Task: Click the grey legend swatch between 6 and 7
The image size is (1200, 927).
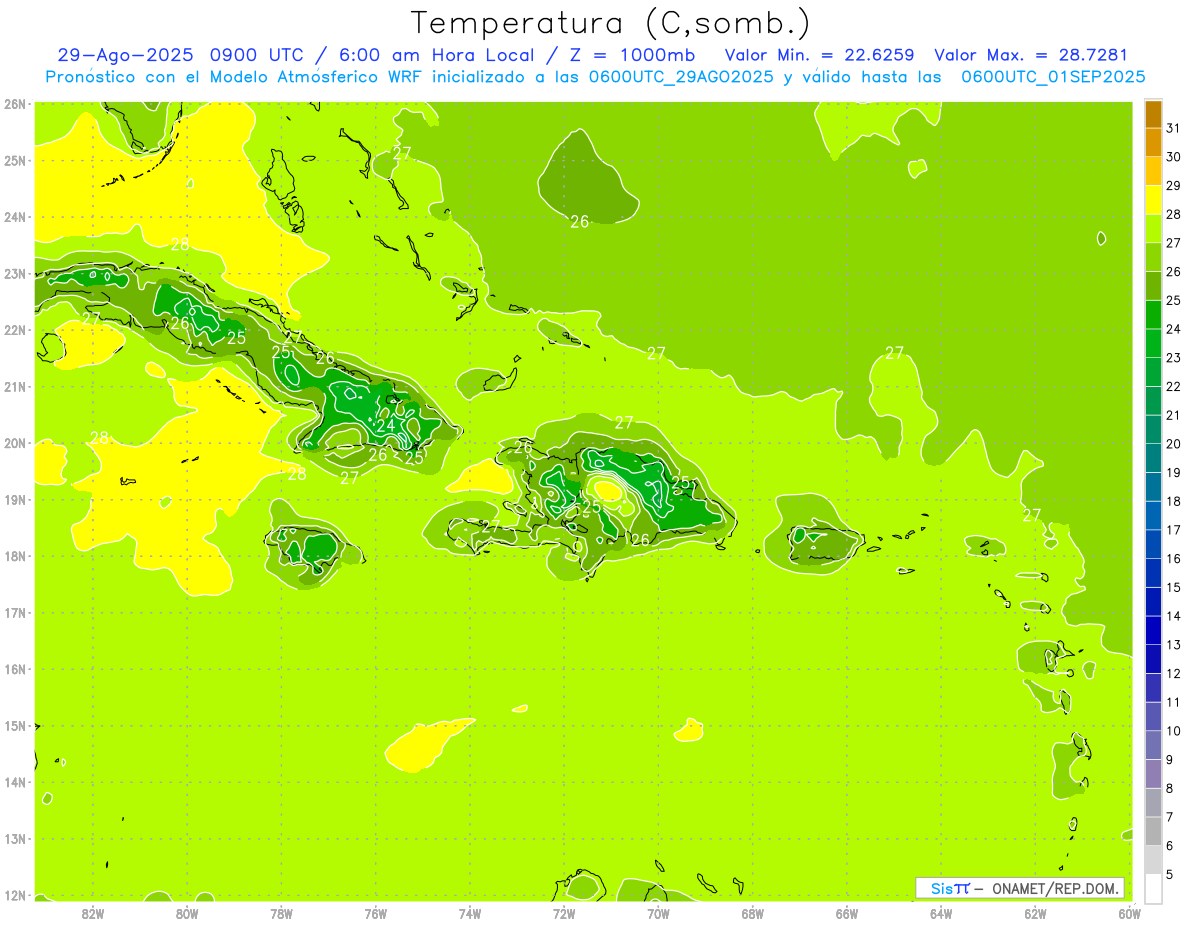Action: tap(1153, 831)
